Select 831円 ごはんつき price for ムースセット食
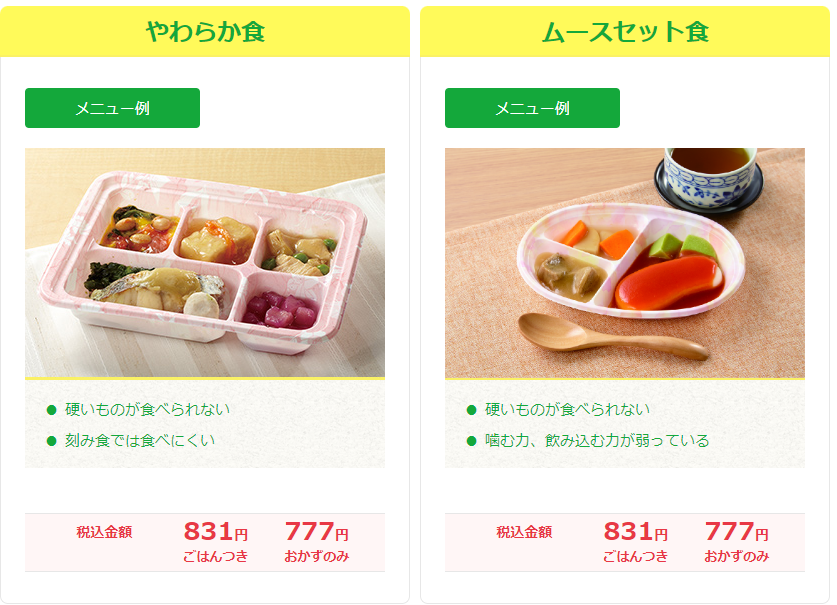The image size is (837, 605). [x=636, y=541]
